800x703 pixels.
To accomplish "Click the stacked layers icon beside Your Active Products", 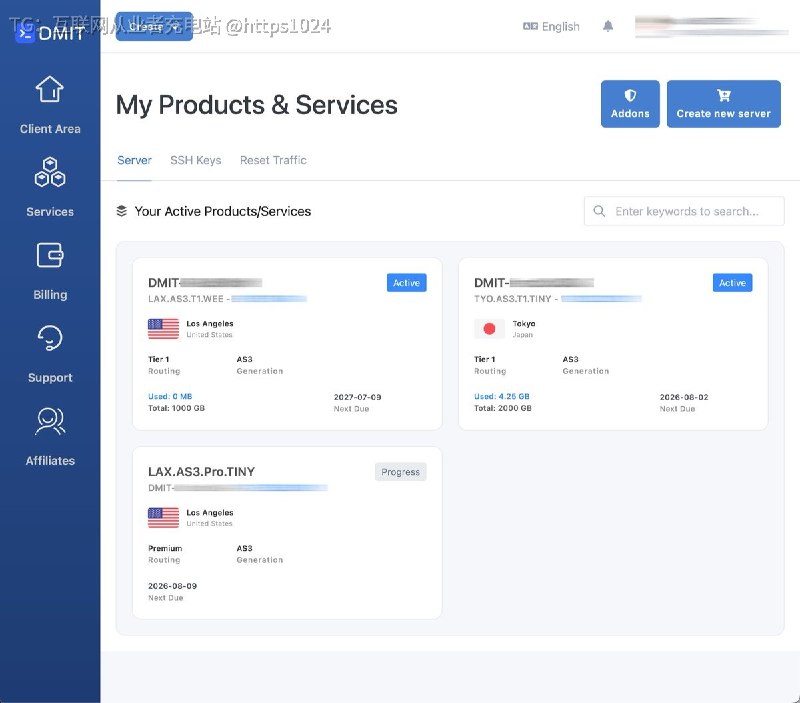I will pyautogui.click(x=121, y=211).
